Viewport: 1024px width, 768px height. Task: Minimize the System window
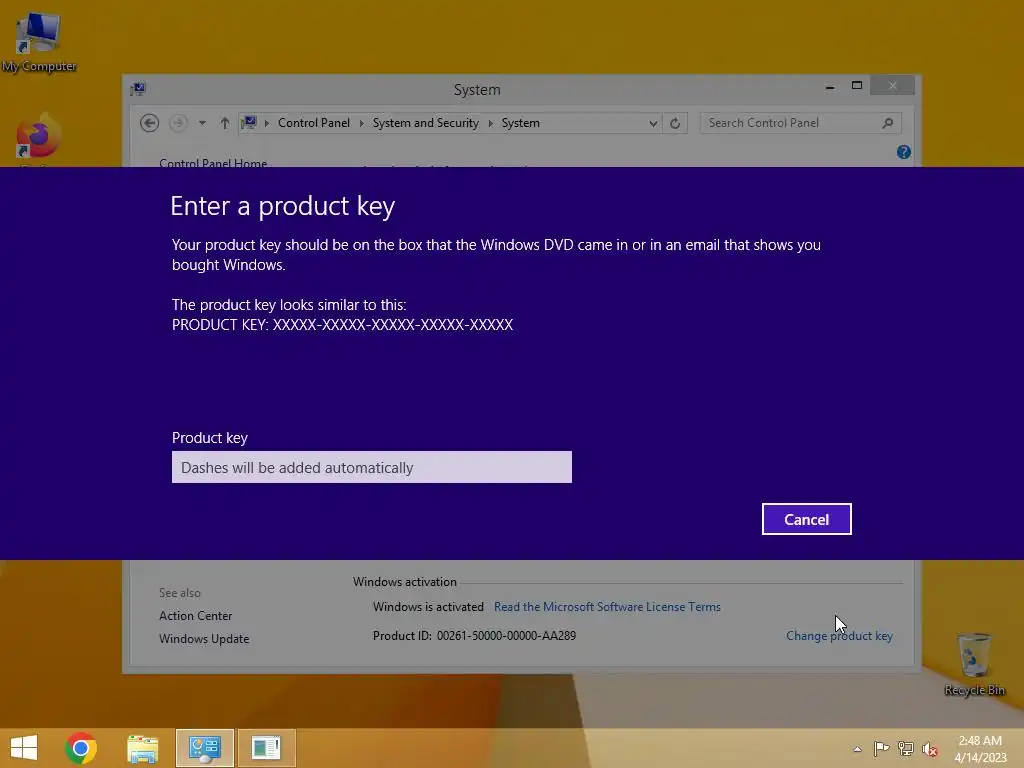pos(830,86)
